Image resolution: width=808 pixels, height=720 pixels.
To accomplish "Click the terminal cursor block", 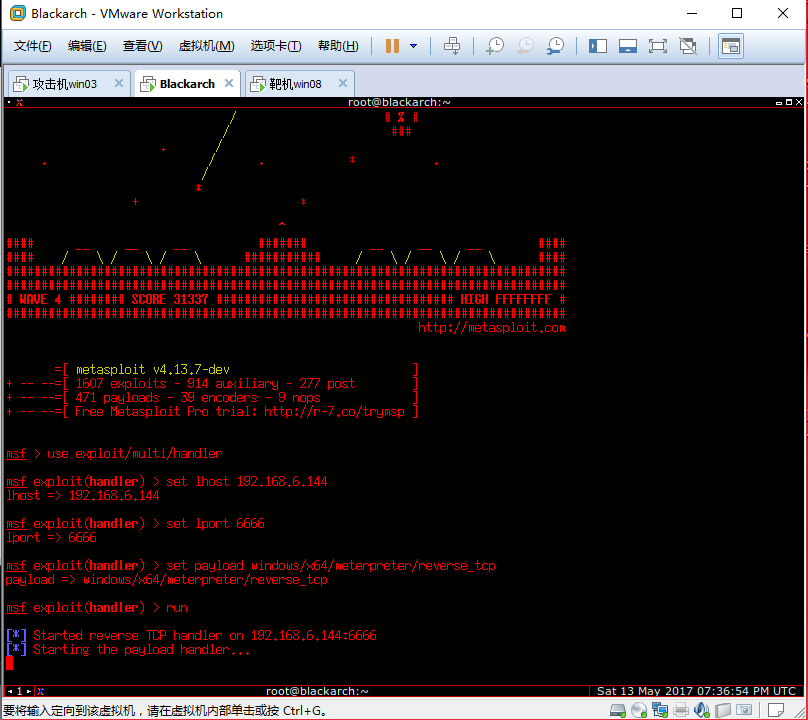I will point(9,663).
